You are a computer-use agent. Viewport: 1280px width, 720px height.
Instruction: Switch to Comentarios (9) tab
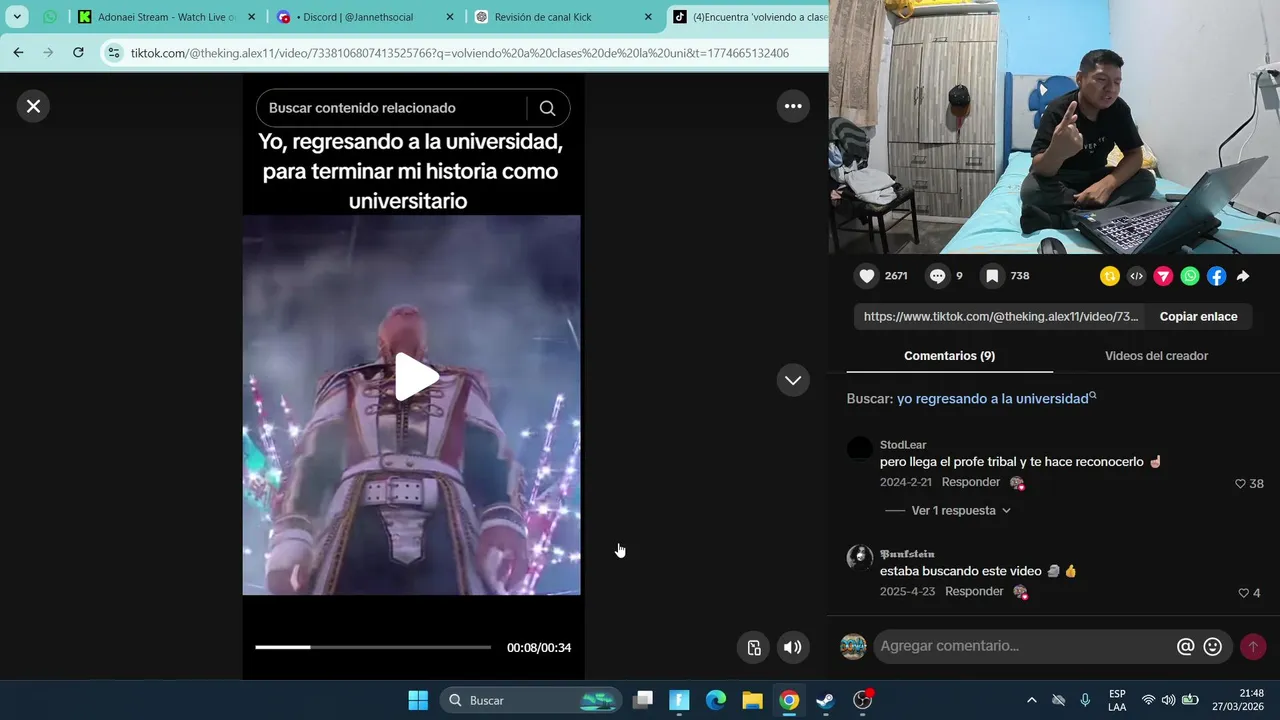pos(949,356)
